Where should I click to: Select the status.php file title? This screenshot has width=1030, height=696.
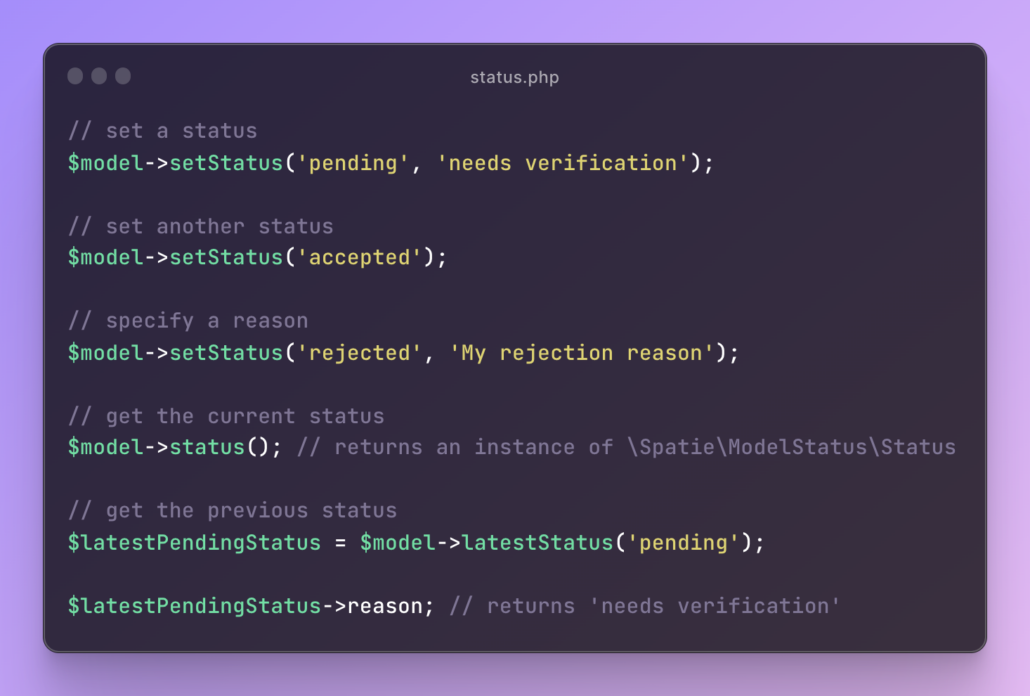coord(514,77)
